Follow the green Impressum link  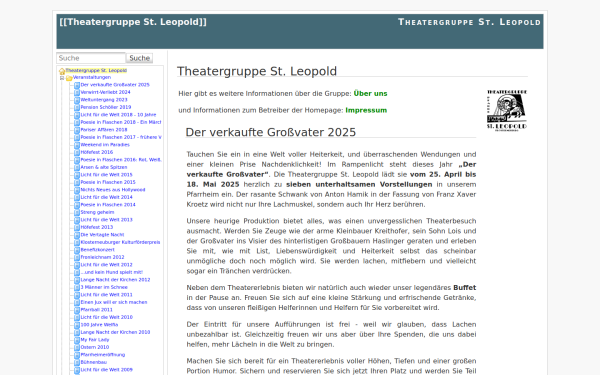point(366,110)
